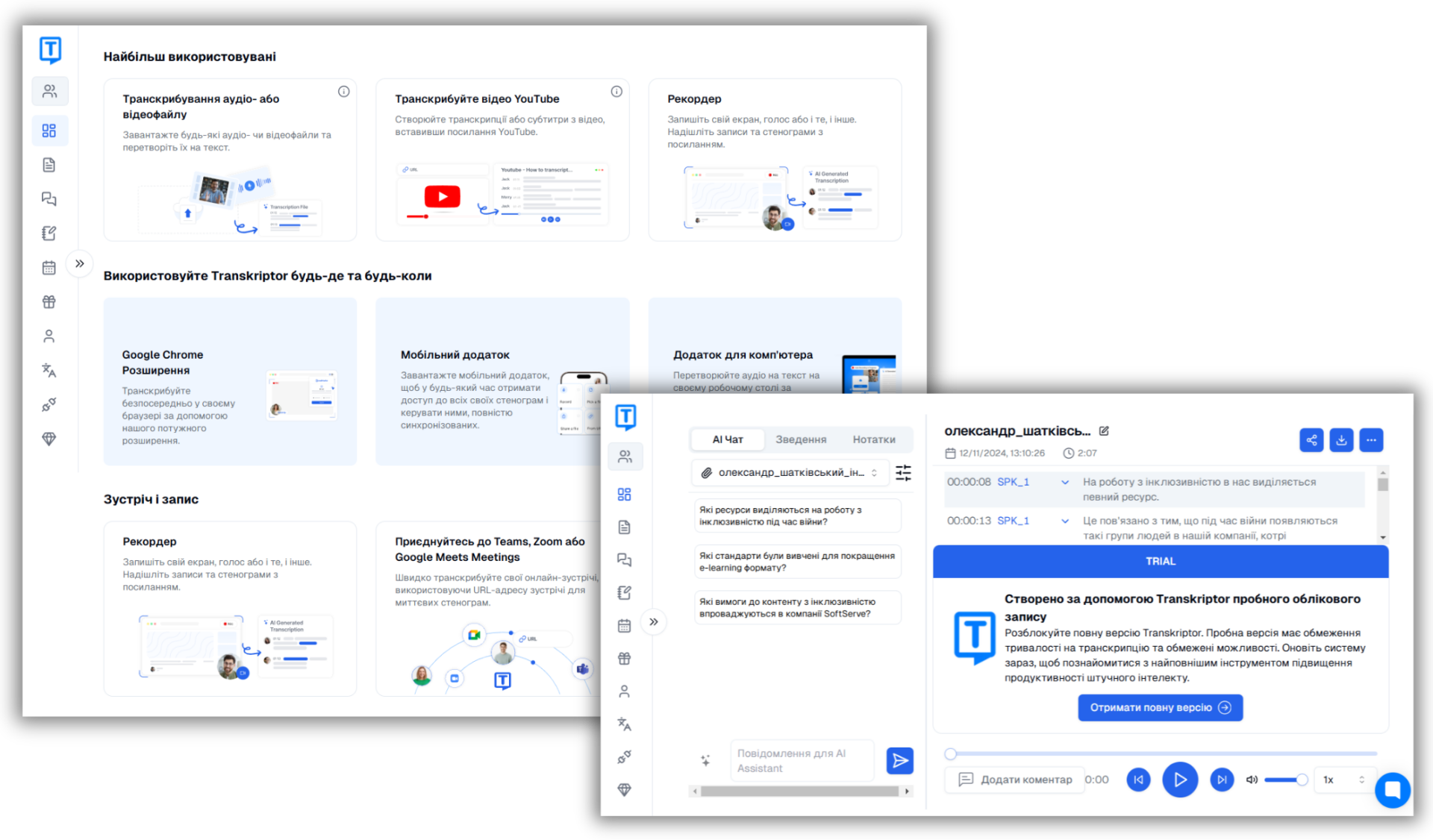Open the олександр_шатківський file selector dropdown

coord(791,472)
